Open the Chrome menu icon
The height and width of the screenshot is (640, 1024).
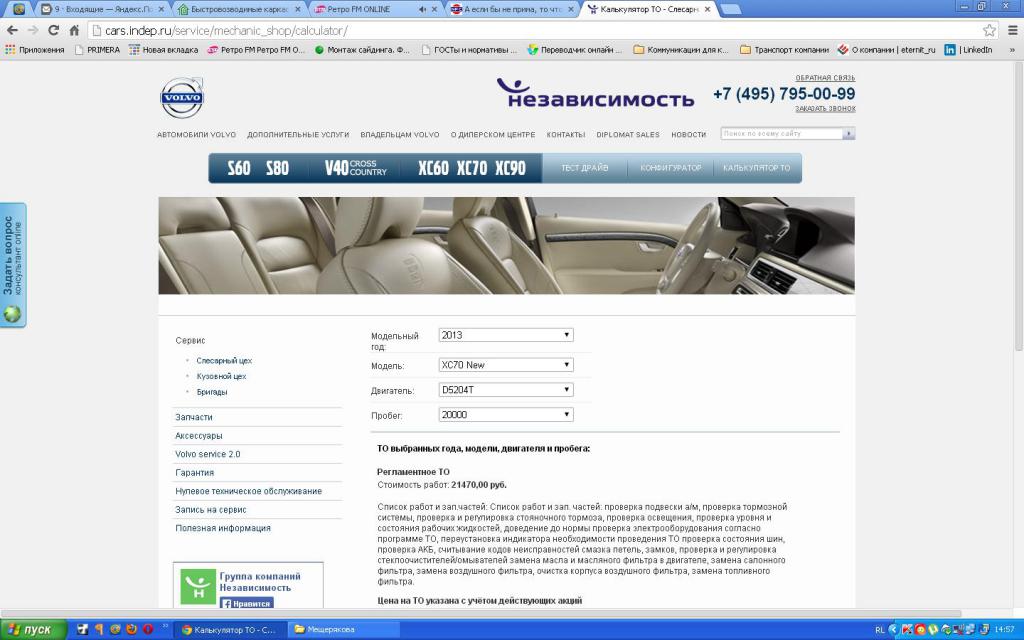pos(1013,30)
